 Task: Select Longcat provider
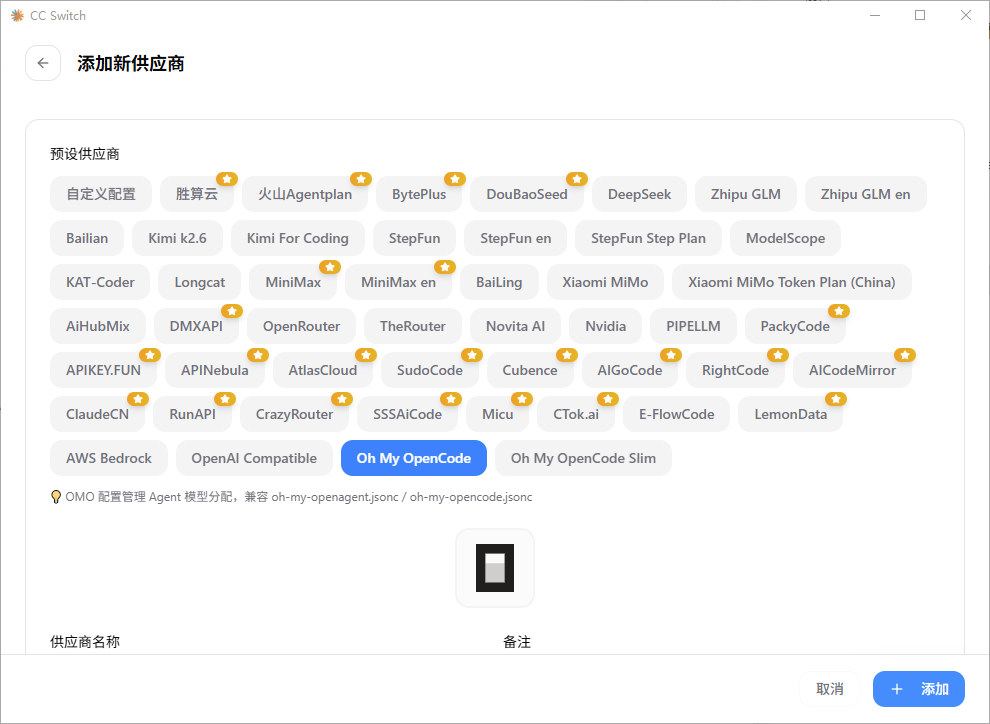pos(200,282)
